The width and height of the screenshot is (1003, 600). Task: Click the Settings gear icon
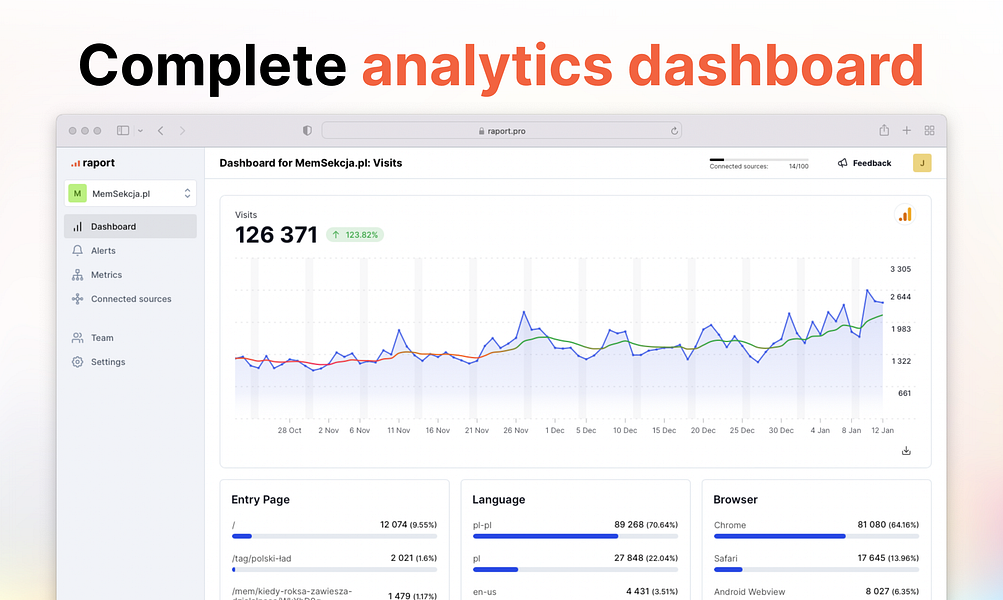click(x=77, y=362)
